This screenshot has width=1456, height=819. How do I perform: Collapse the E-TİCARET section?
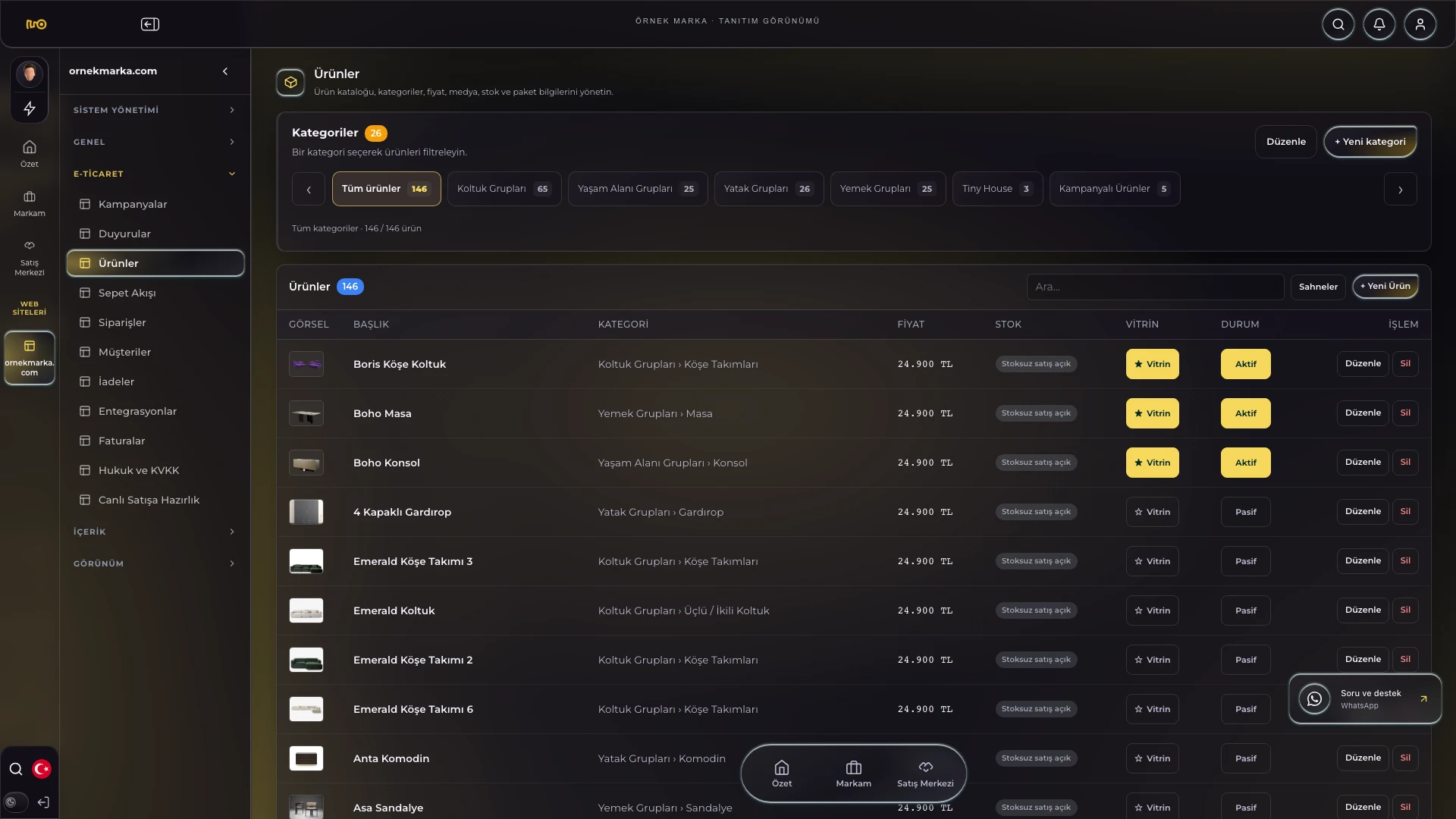pyautogui.click(x=155, y=174)
